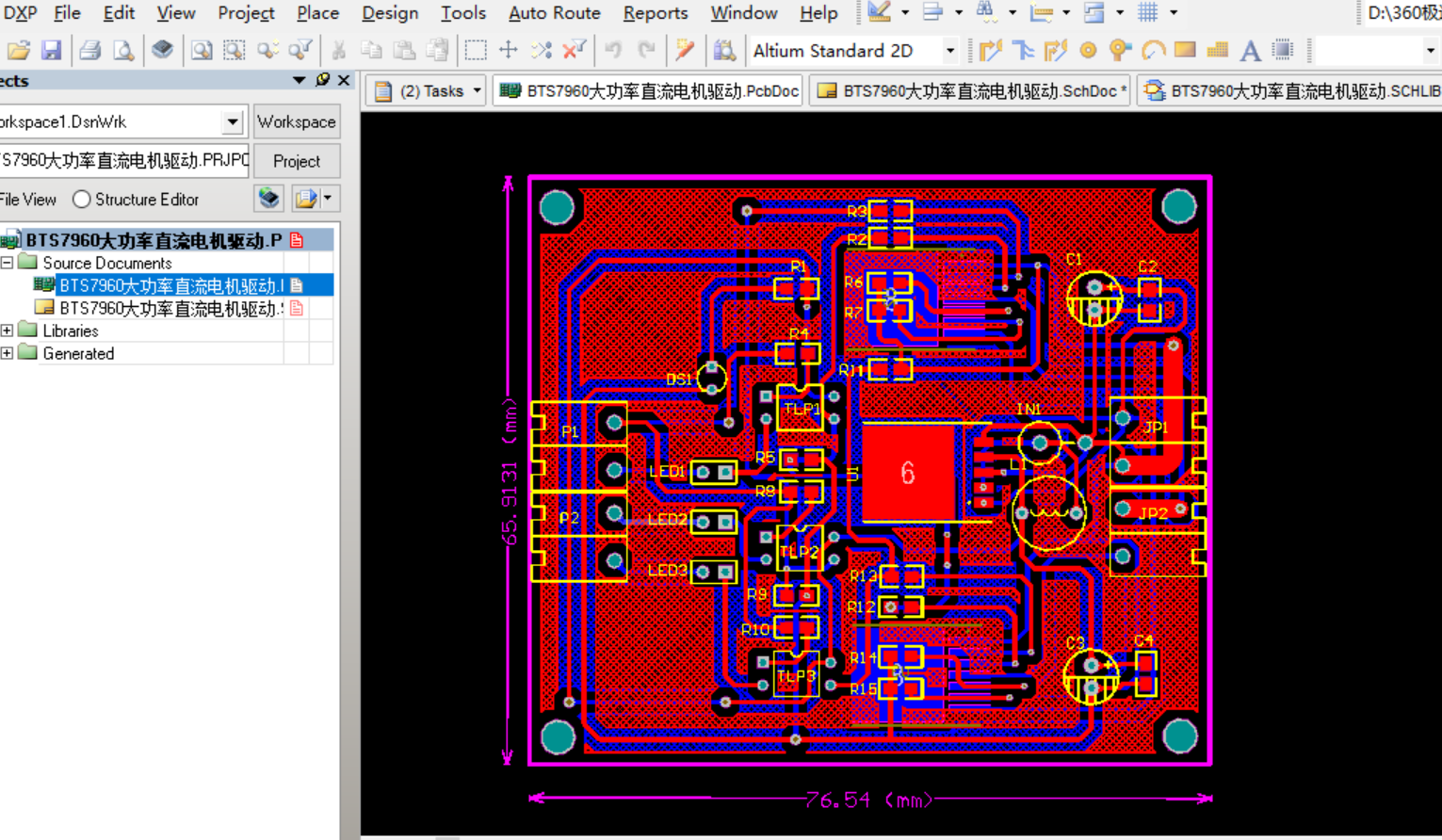Close the Projects panel
The height and width of the screenshot is (840, 1442).
[x=344, y=80]
